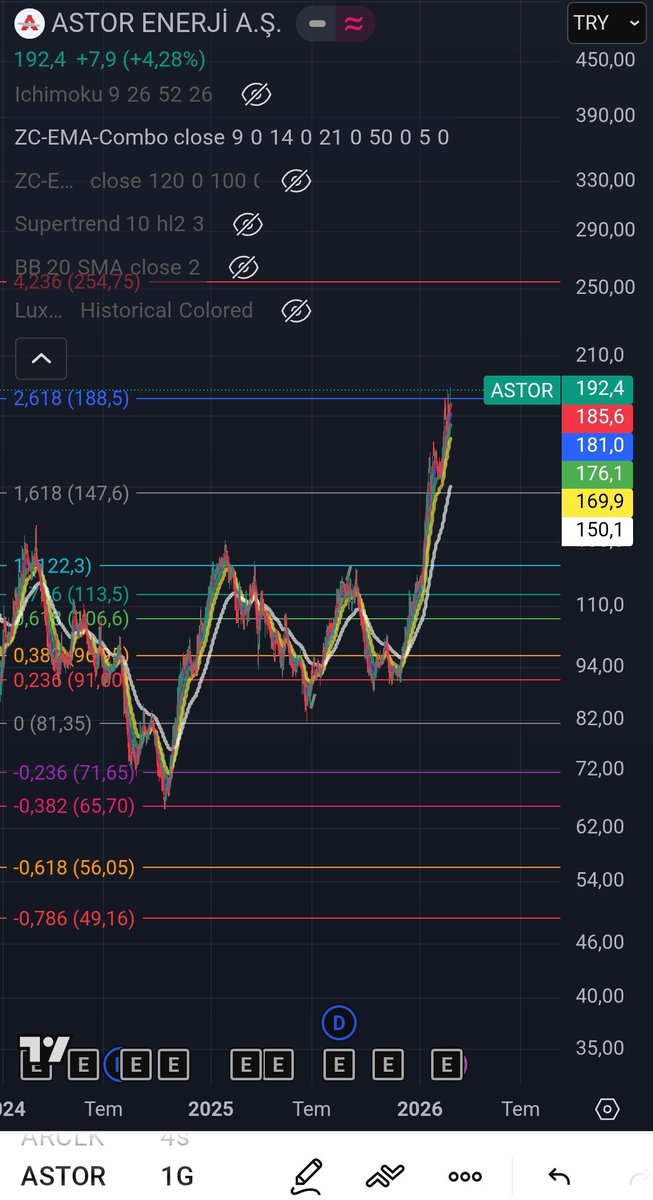653x1200 pixels.
Task: Change the 1G chart interval
Action: coord(177,1176)
